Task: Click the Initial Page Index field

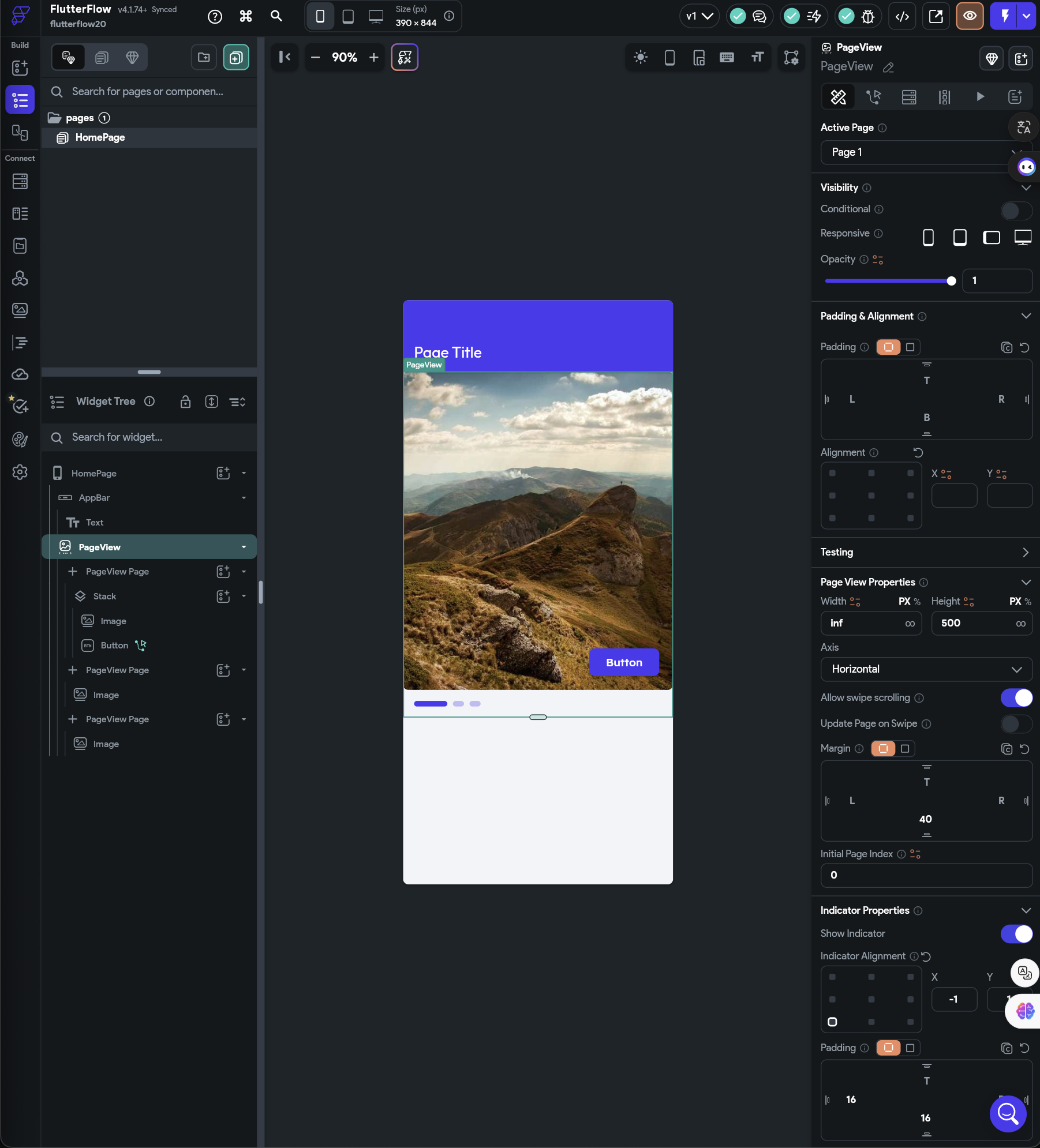Action: pos(926,875)
